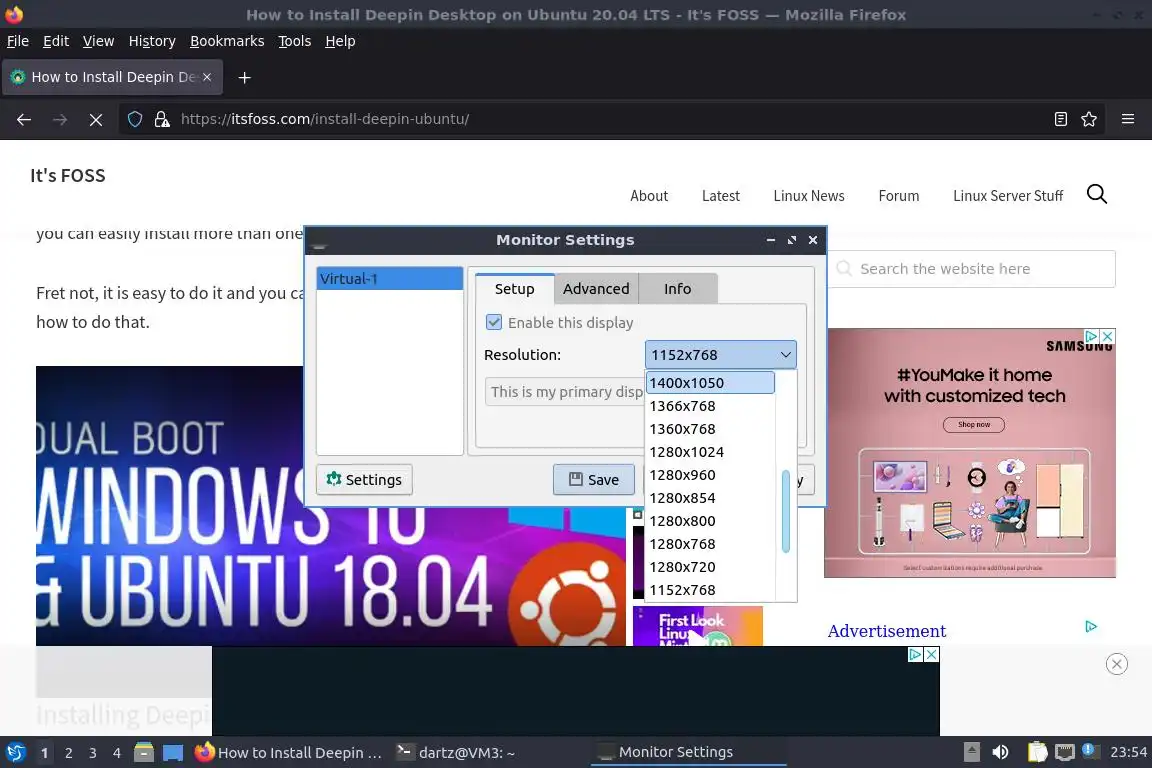Open Firefox Help menu
This screenshot has height=768, width=1152.
pyautogui.click(x=340, y=41)
